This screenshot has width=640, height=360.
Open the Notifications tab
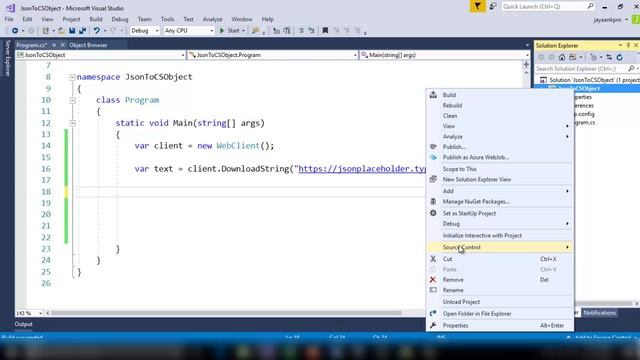599,313
